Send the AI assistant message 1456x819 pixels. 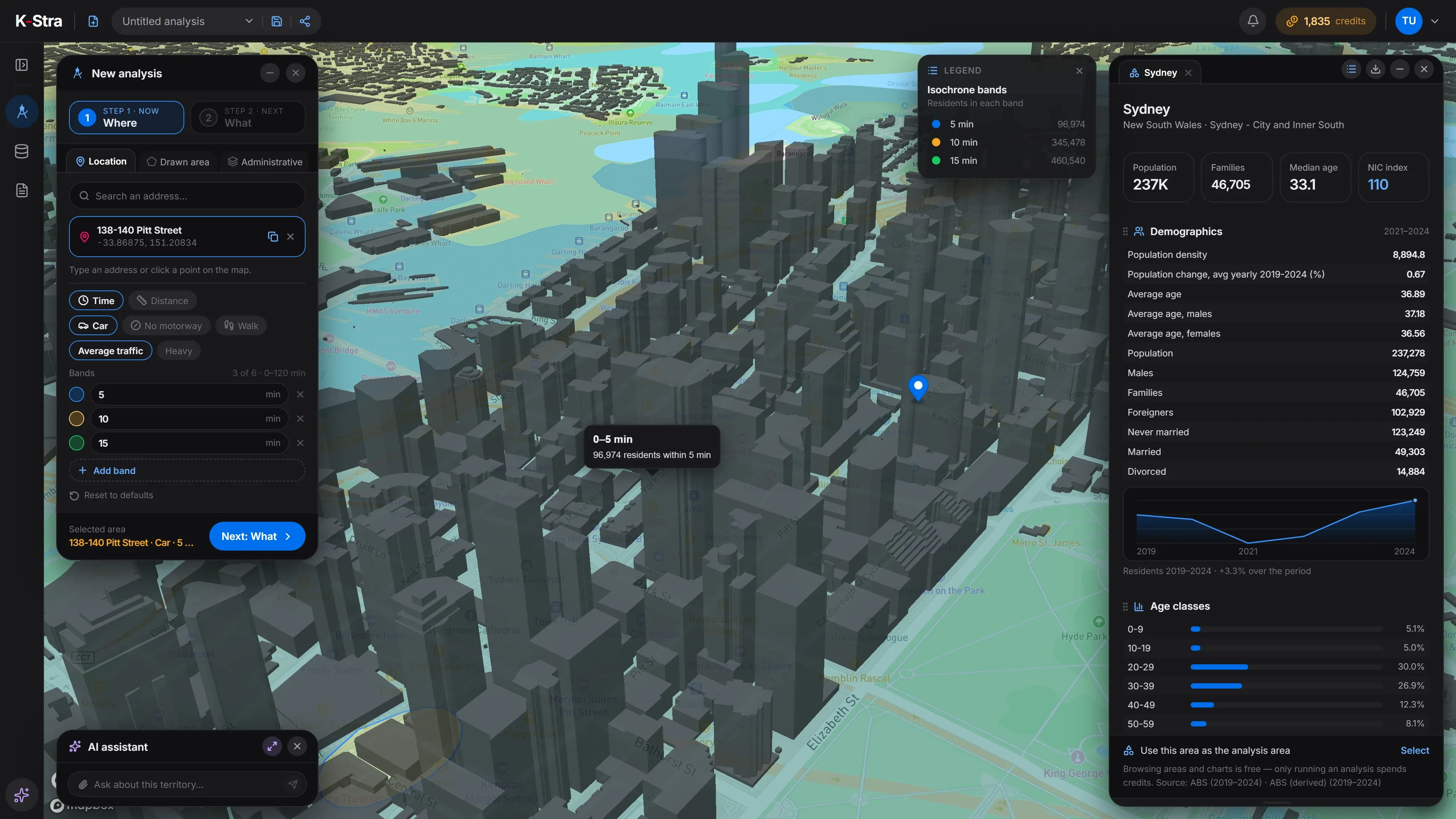pyautogui.click(x=293, y=784)
